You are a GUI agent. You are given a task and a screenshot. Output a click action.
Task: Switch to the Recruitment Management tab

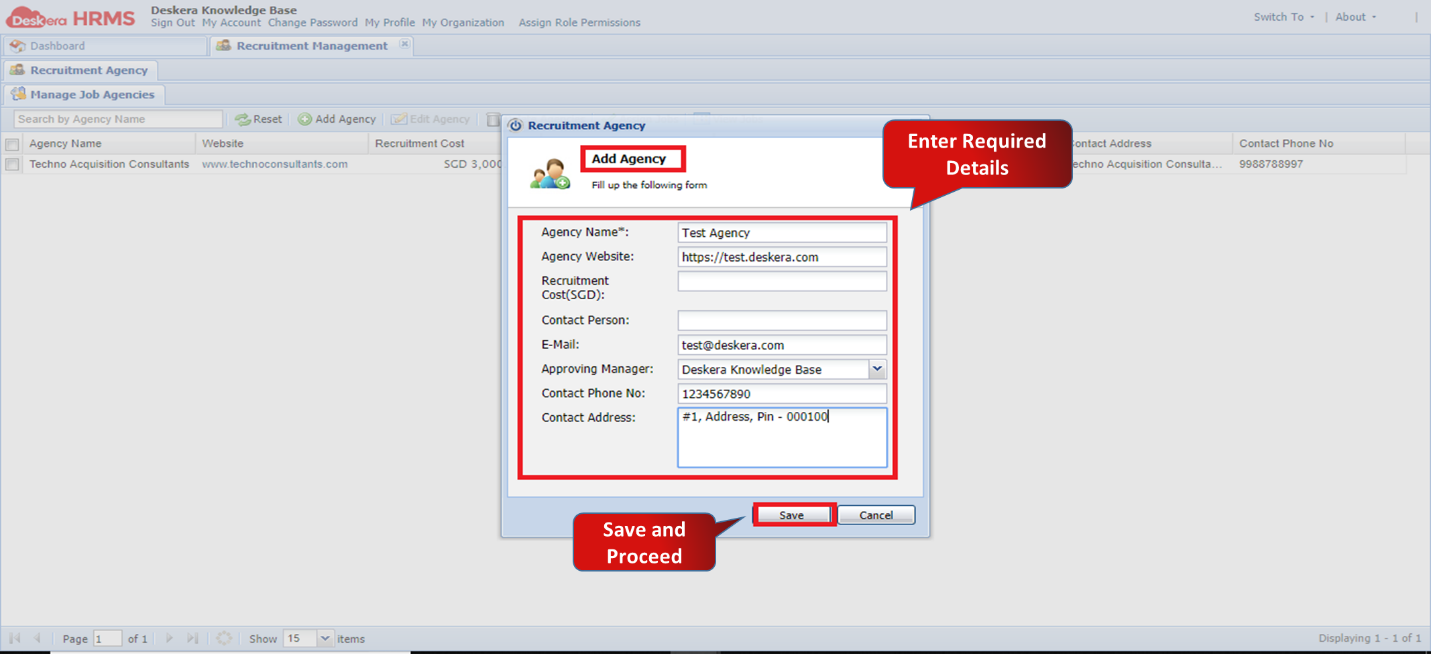(312, 46)
